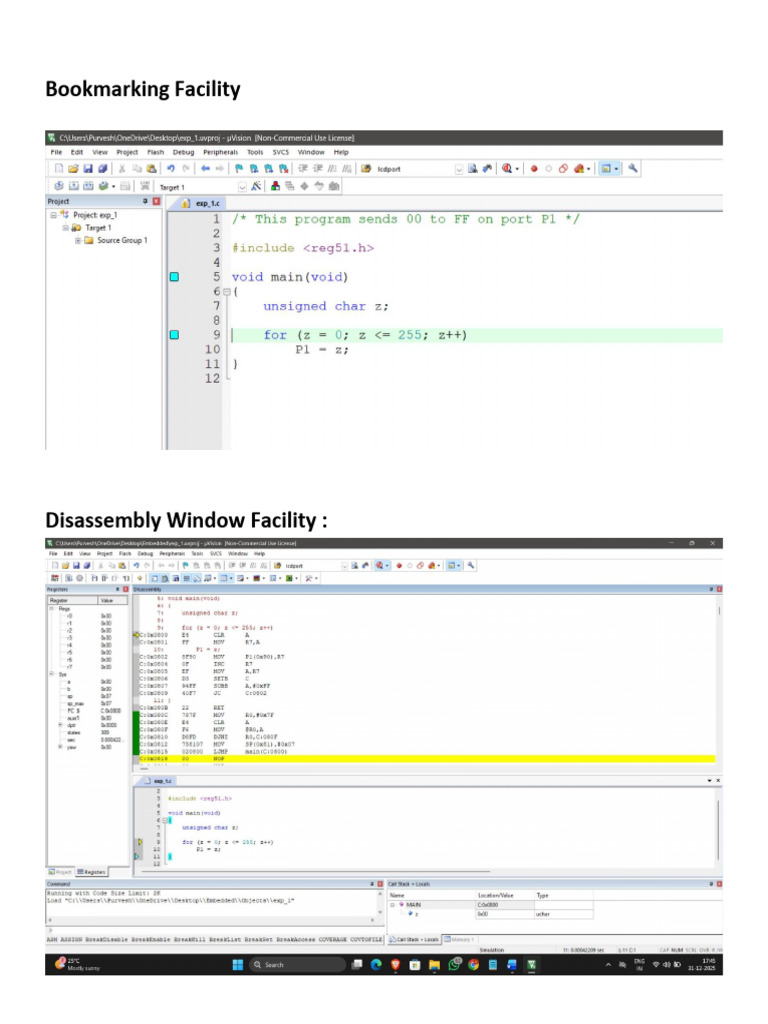Viewport: 768px width, 1024px height.
Task: Click code line 9 with the for loop in top editor
Action: [477, 335]
